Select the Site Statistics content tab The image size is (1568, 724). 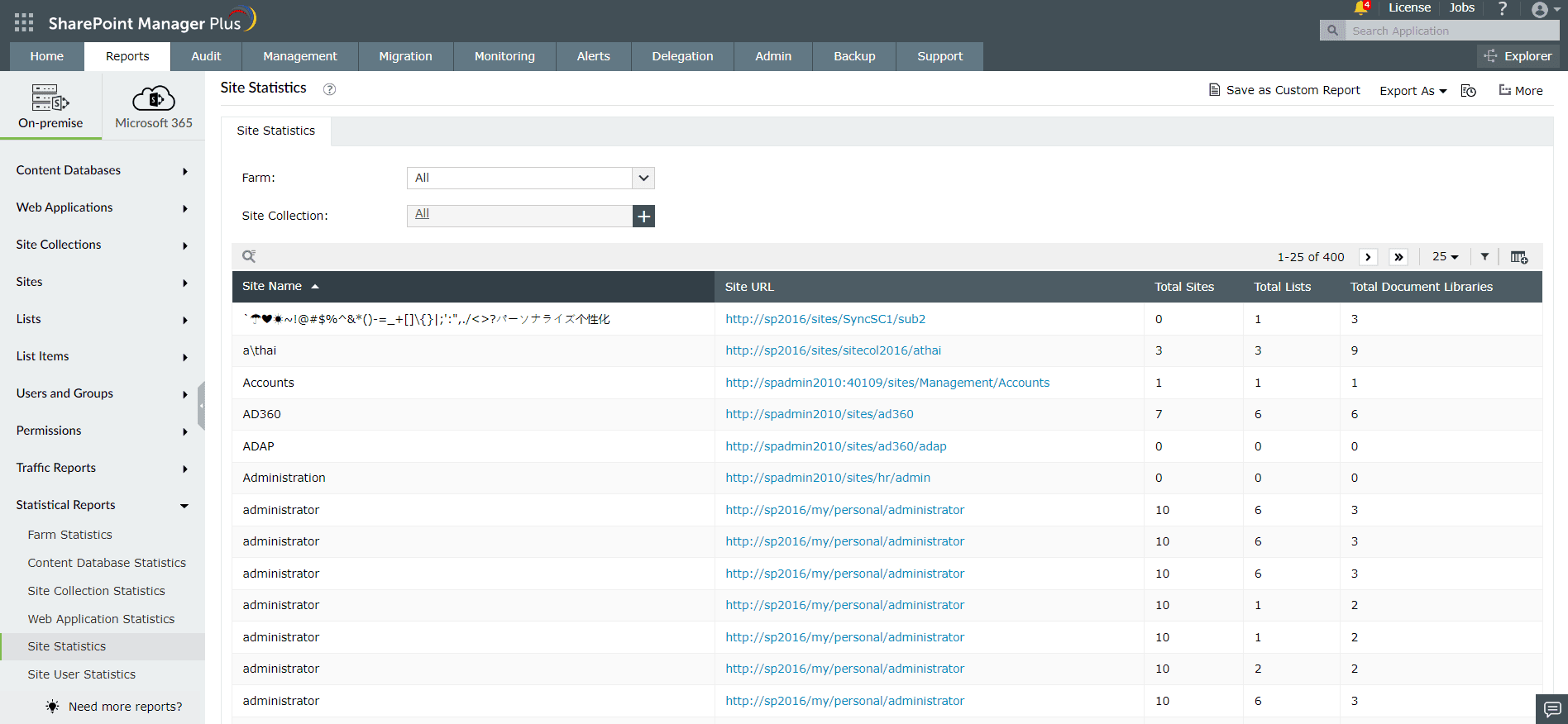[x=276, y=131]
